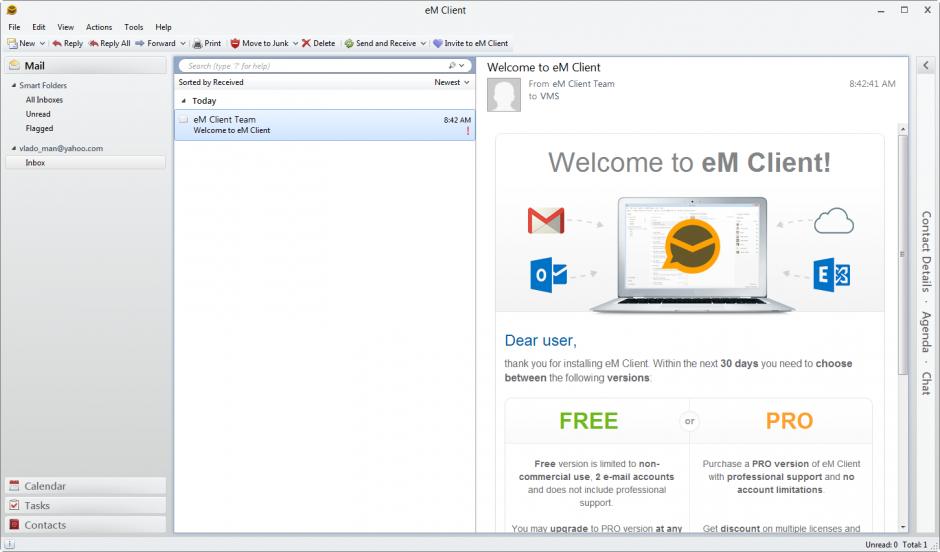Click the VMS recipient name

pos(550,96)
